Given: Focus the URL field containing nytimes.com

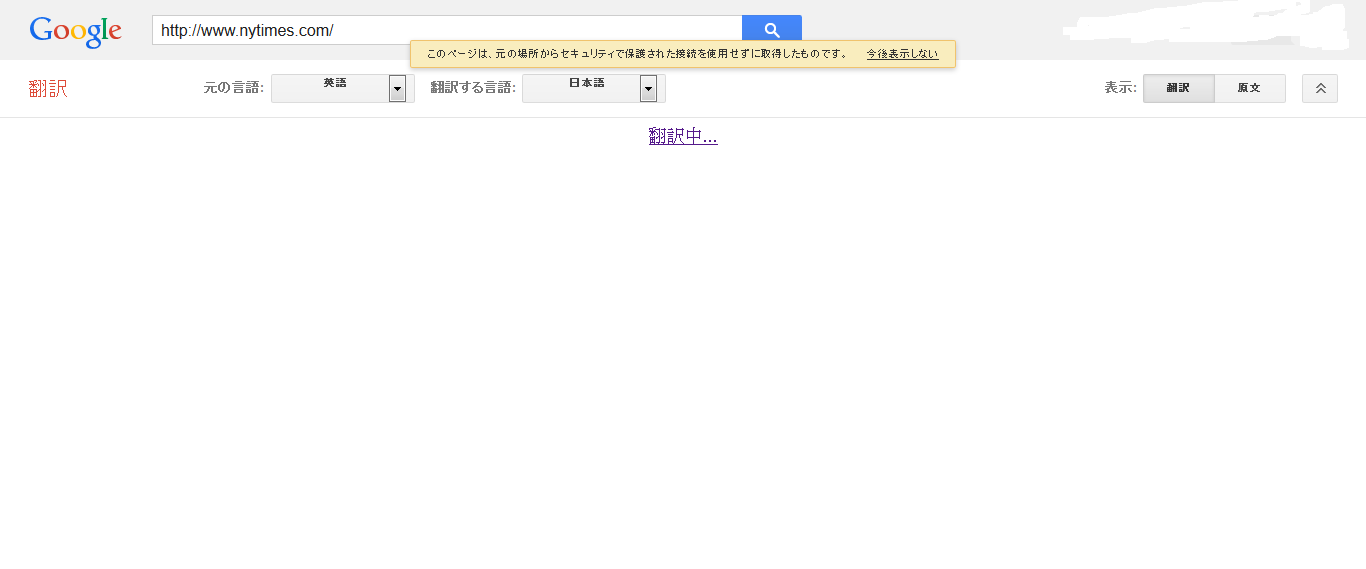Looking at the screenshot, I should (x=446, y=31).
